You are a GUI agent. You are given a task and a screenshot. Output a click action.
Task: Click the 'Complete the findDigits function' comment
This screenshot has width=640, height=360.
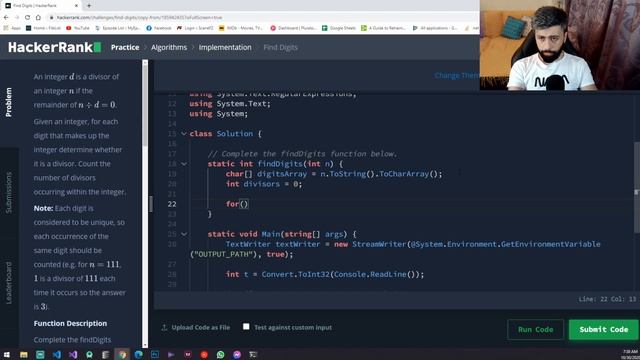tap(302, 154)
